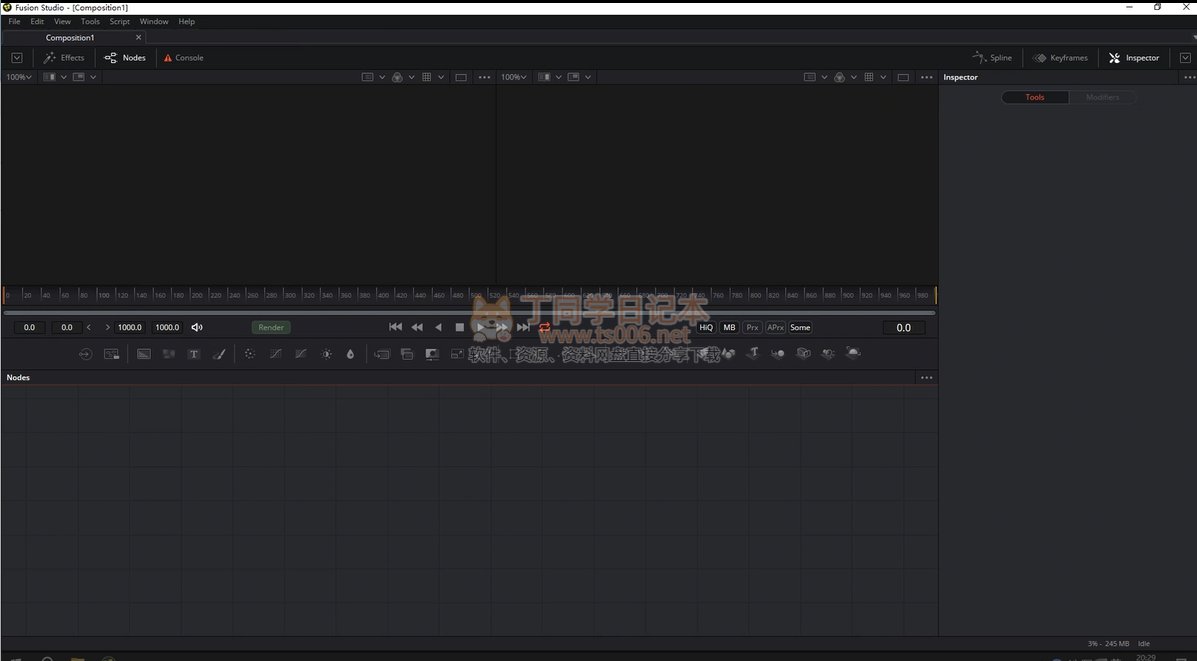The height and width of the screenshot is (661, 1197).
Task: Add a Blur node from toolbar
Action: [x=350, y=354]
